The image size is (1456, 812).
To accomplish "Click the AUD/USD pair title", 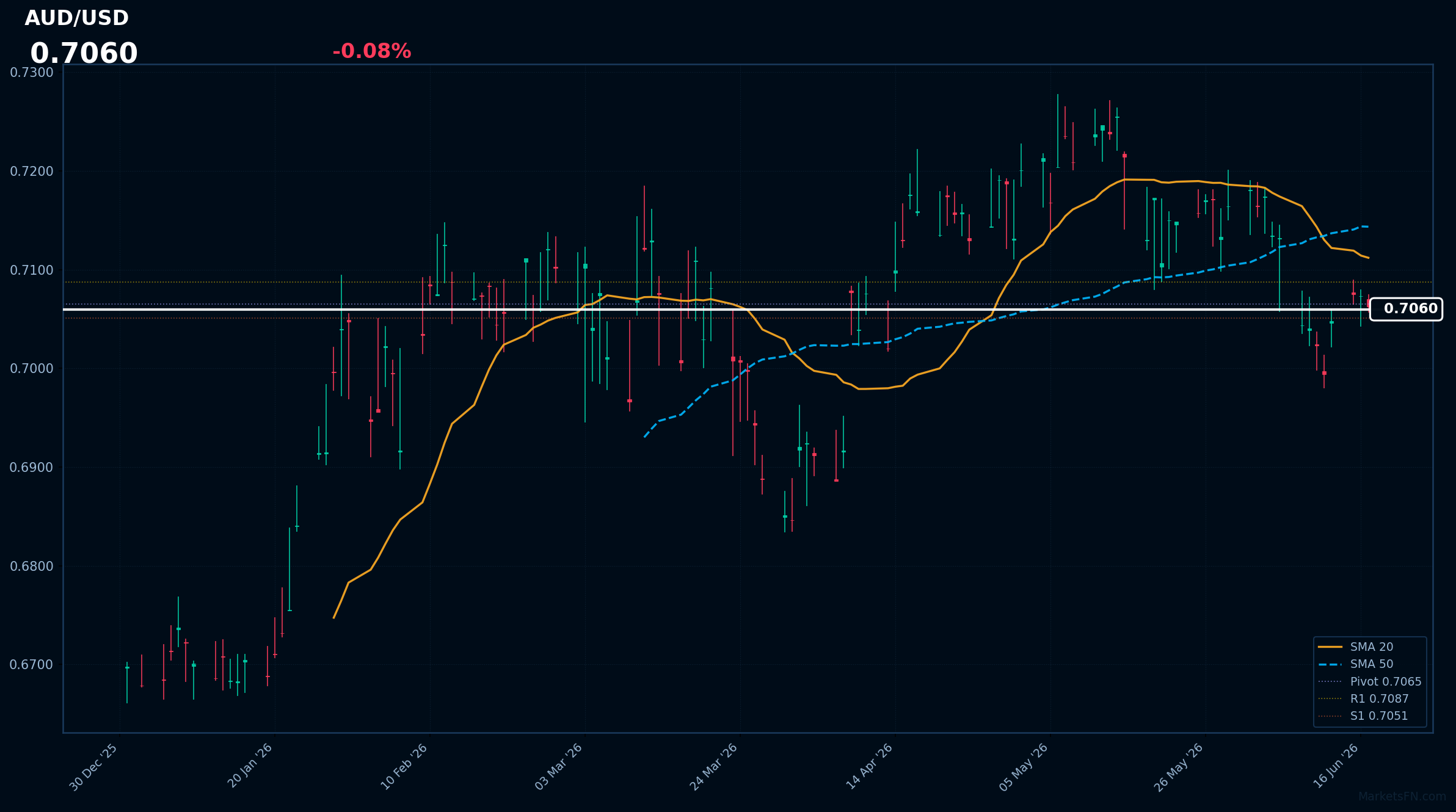I will point(76,18).
